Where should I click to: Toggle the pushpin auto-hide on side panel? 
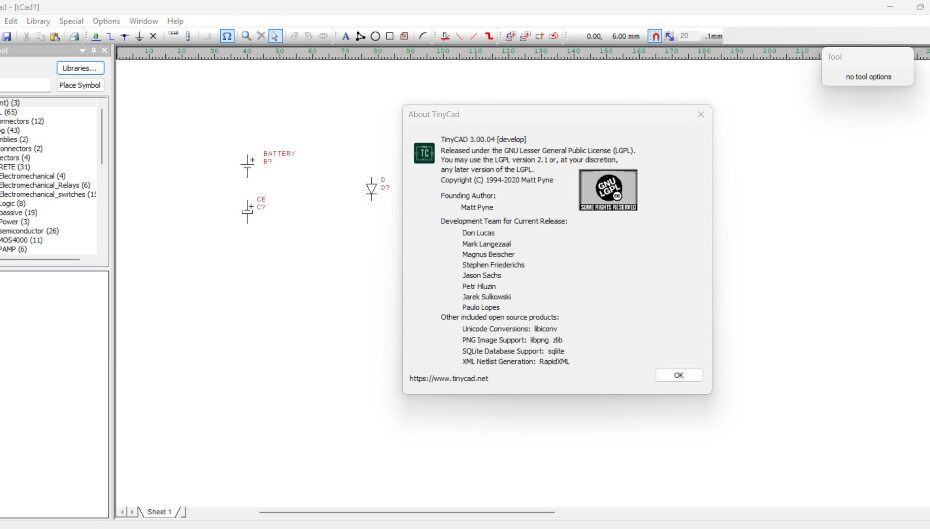[94, 51]
